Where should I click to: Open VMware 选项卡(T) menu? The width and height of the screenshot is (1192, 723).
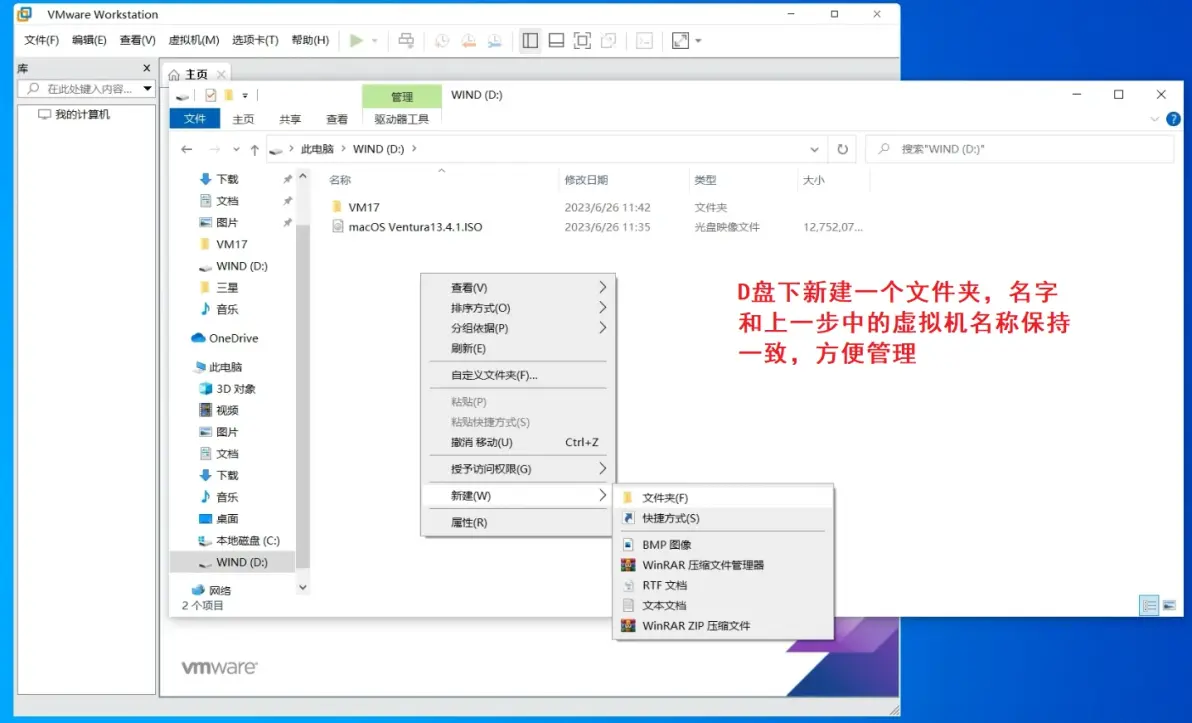tap(255, 40)
